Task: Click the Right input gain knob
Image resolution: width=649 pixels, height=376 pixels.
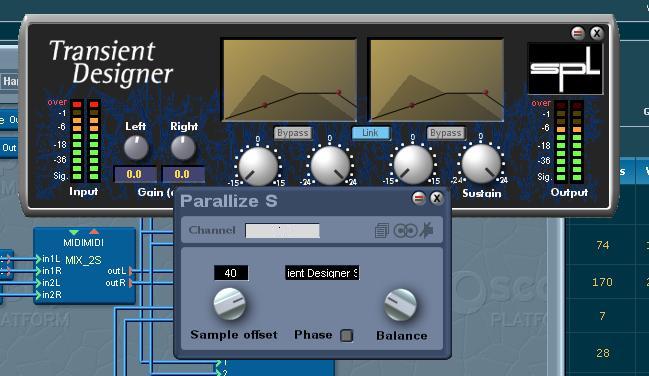Action: [x=183, y=148]
